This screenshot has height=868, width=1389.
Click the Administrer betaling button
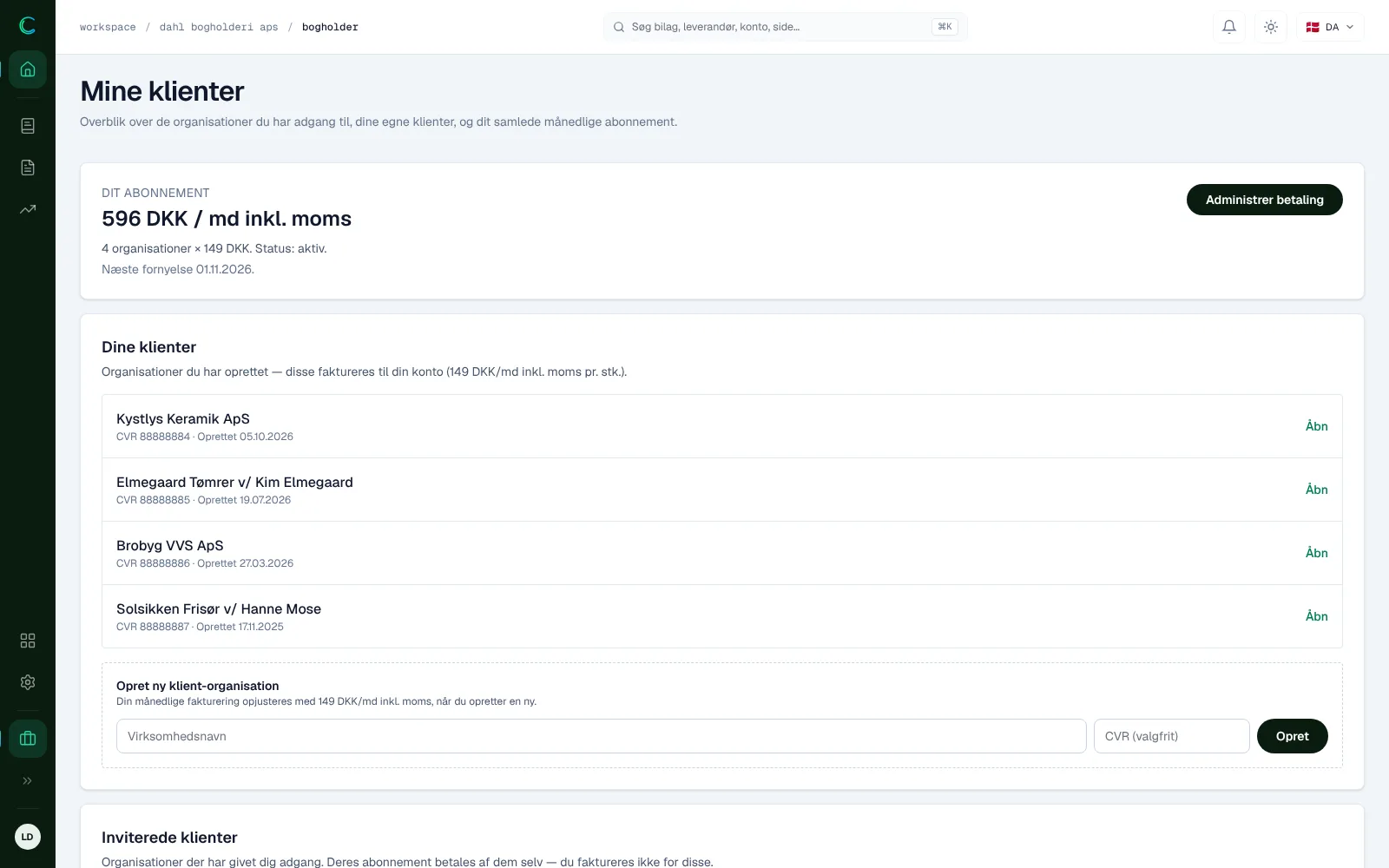tap(1264, 200)
